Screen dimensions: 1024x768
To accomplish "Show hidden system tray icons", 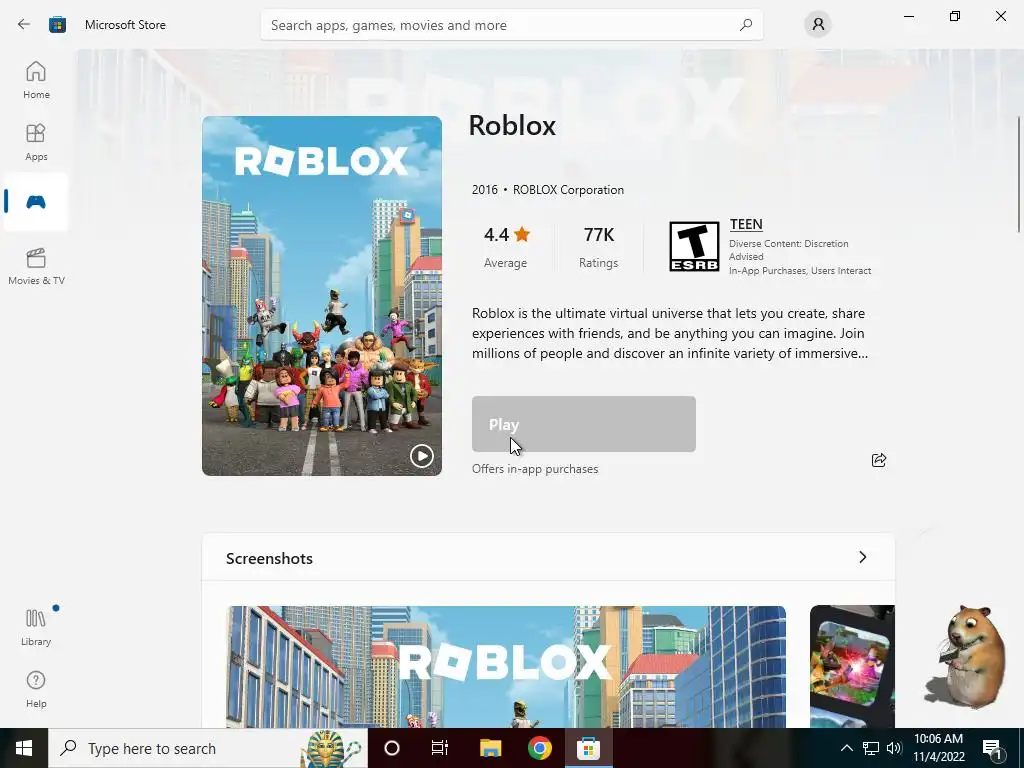I will (x=846, y=748).
